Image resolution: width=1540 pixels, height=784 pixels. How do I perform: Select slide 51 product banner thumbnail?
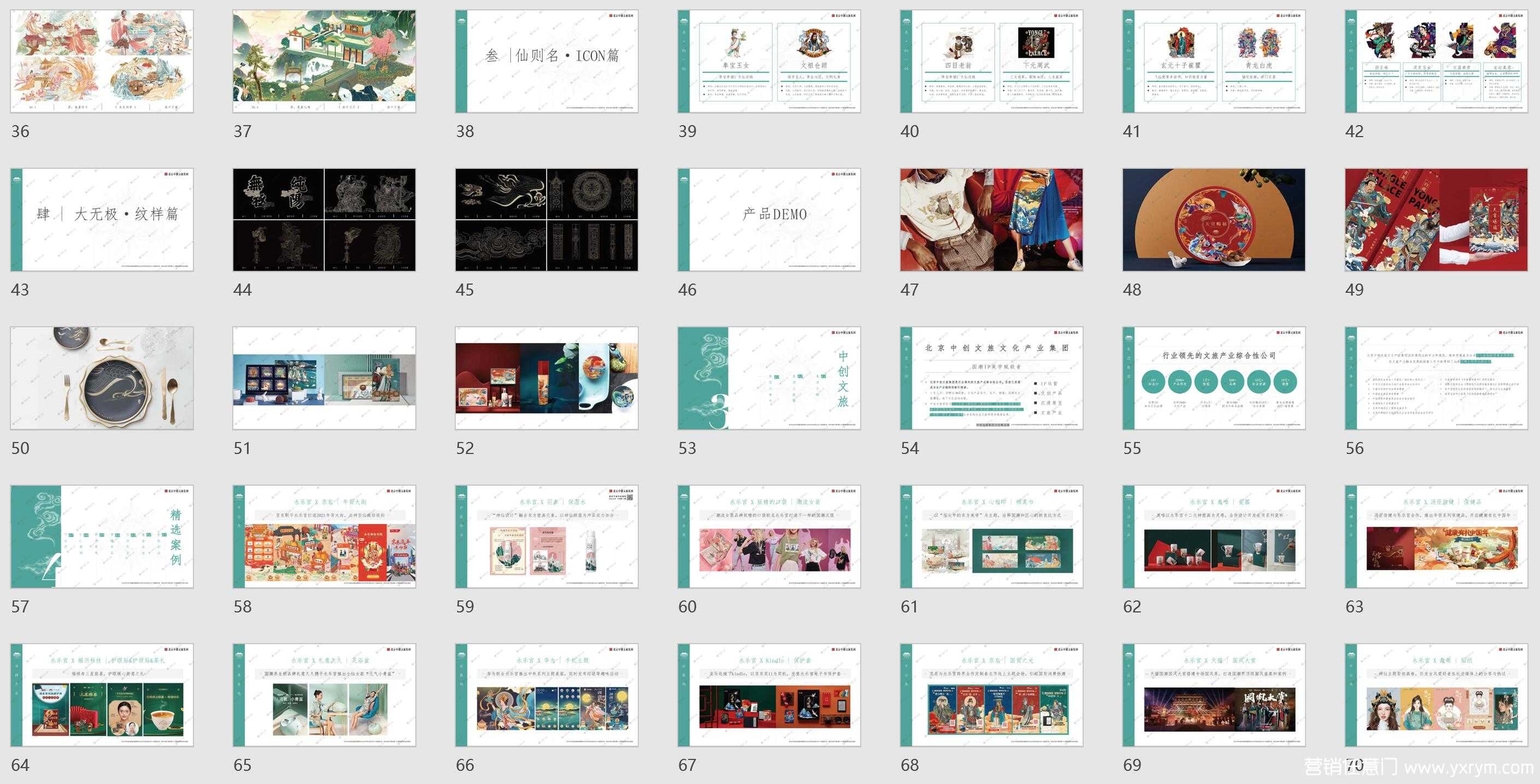[325, 378]
